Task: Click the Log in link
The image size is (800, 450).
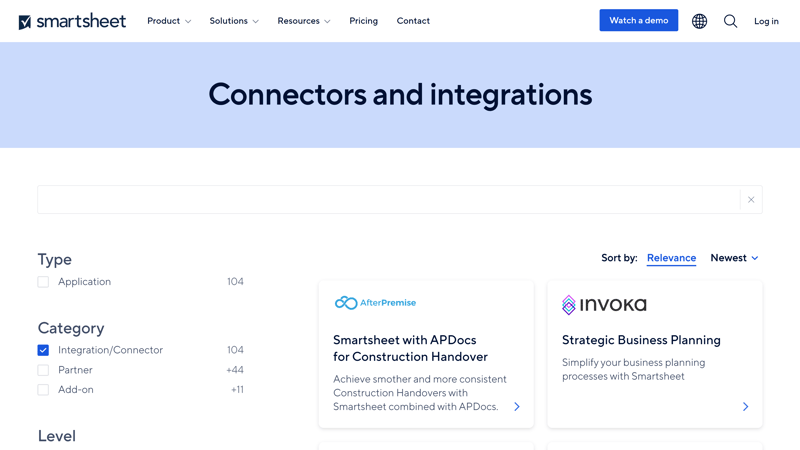Action: (766, 21)
